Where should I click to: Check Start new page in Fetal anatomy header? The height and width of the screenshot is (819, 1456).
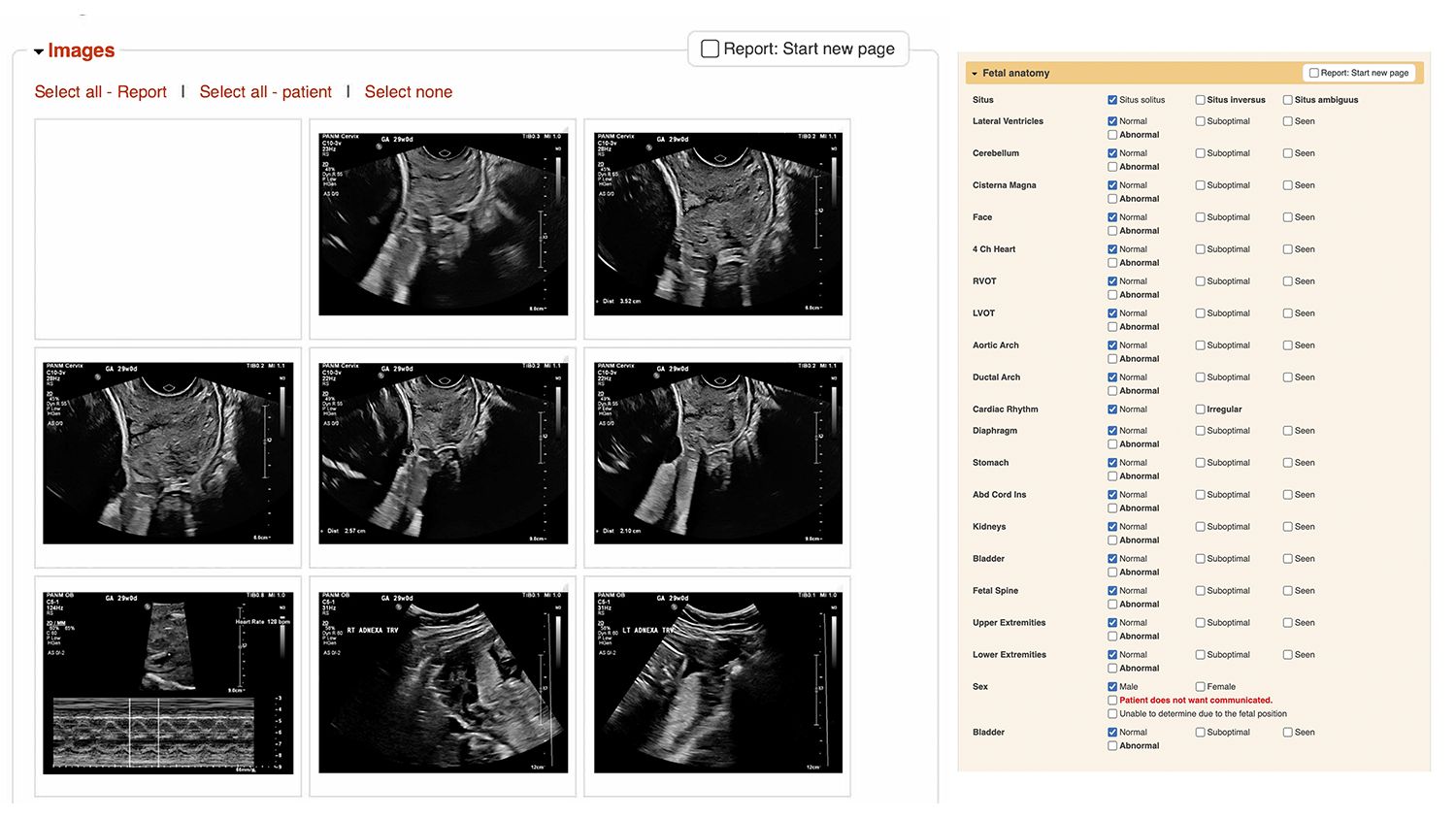click(x=1313, y=73)
